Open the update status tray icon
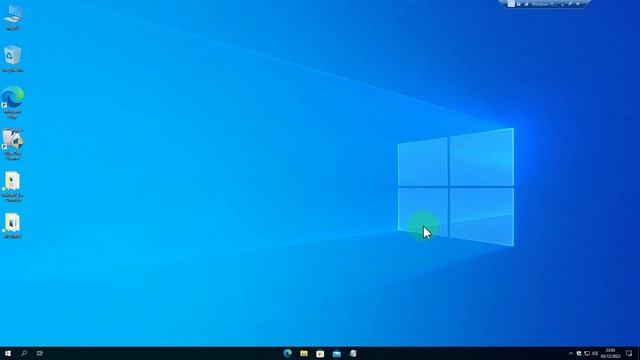This screenshot has height=360, width=640. [579, 353]
